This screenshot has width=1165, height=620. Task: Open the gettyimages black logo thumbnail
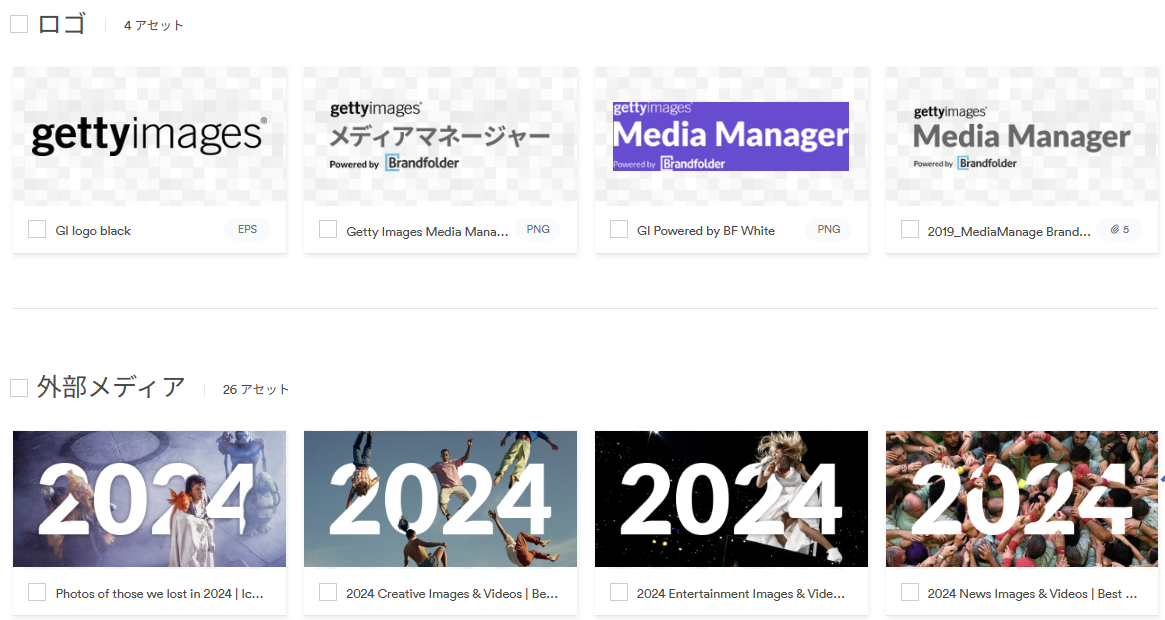149,136
